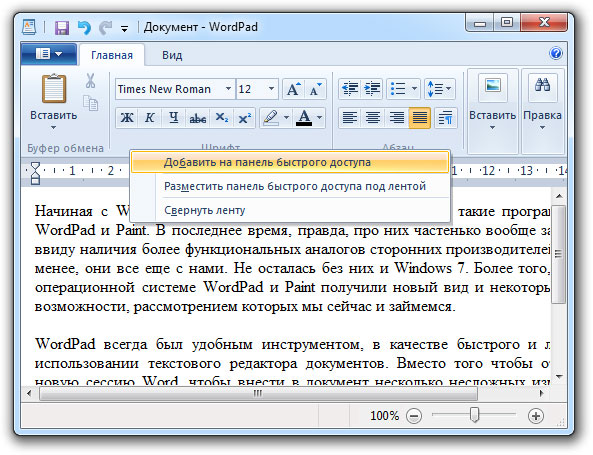Open the Правка editing group with binoculars

pyautogui.click(x=542, y=112)
